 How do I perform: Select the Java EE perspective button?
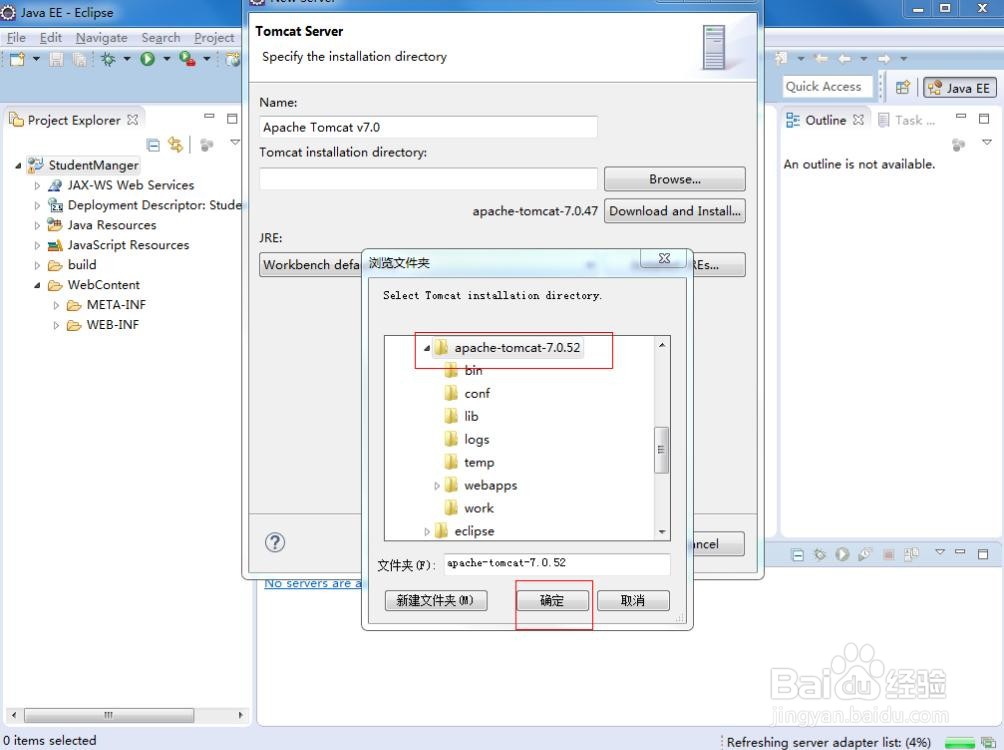[959, 88]
